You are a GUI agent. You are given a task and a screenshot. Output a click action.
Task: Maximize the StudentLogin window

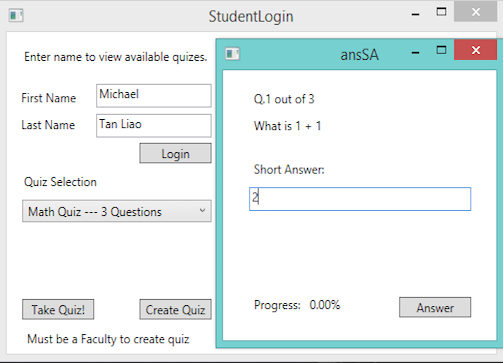point(441,12)
